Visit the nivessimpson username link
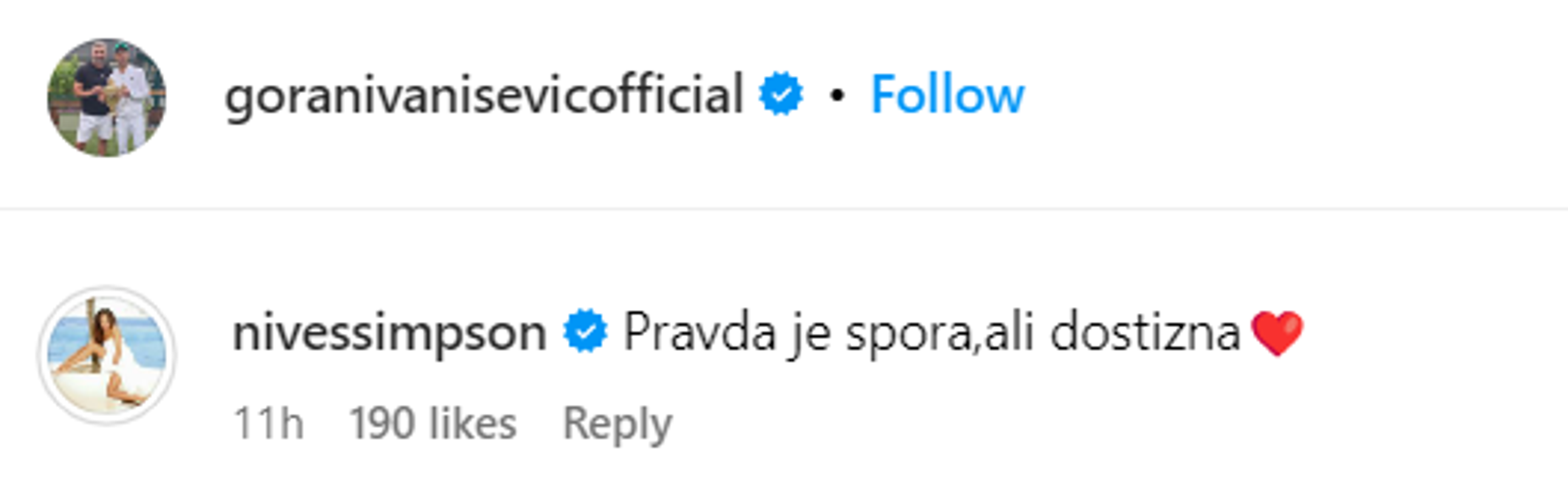 [x=390, y=333]
